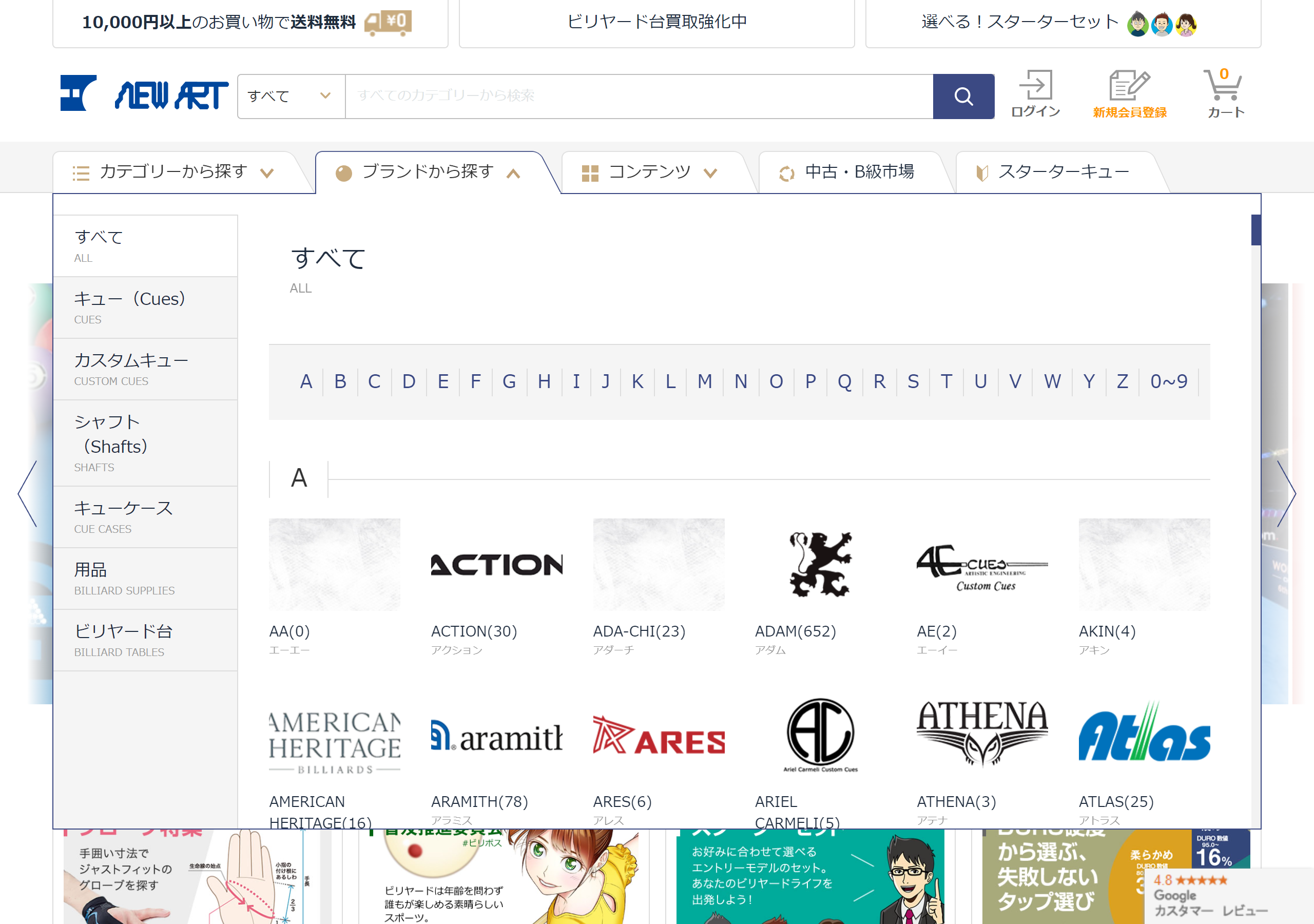Open ARAMITH(78) brand link
Image resolution: width=1314 pixels, height=924 pixels.
tap(479, 802)
